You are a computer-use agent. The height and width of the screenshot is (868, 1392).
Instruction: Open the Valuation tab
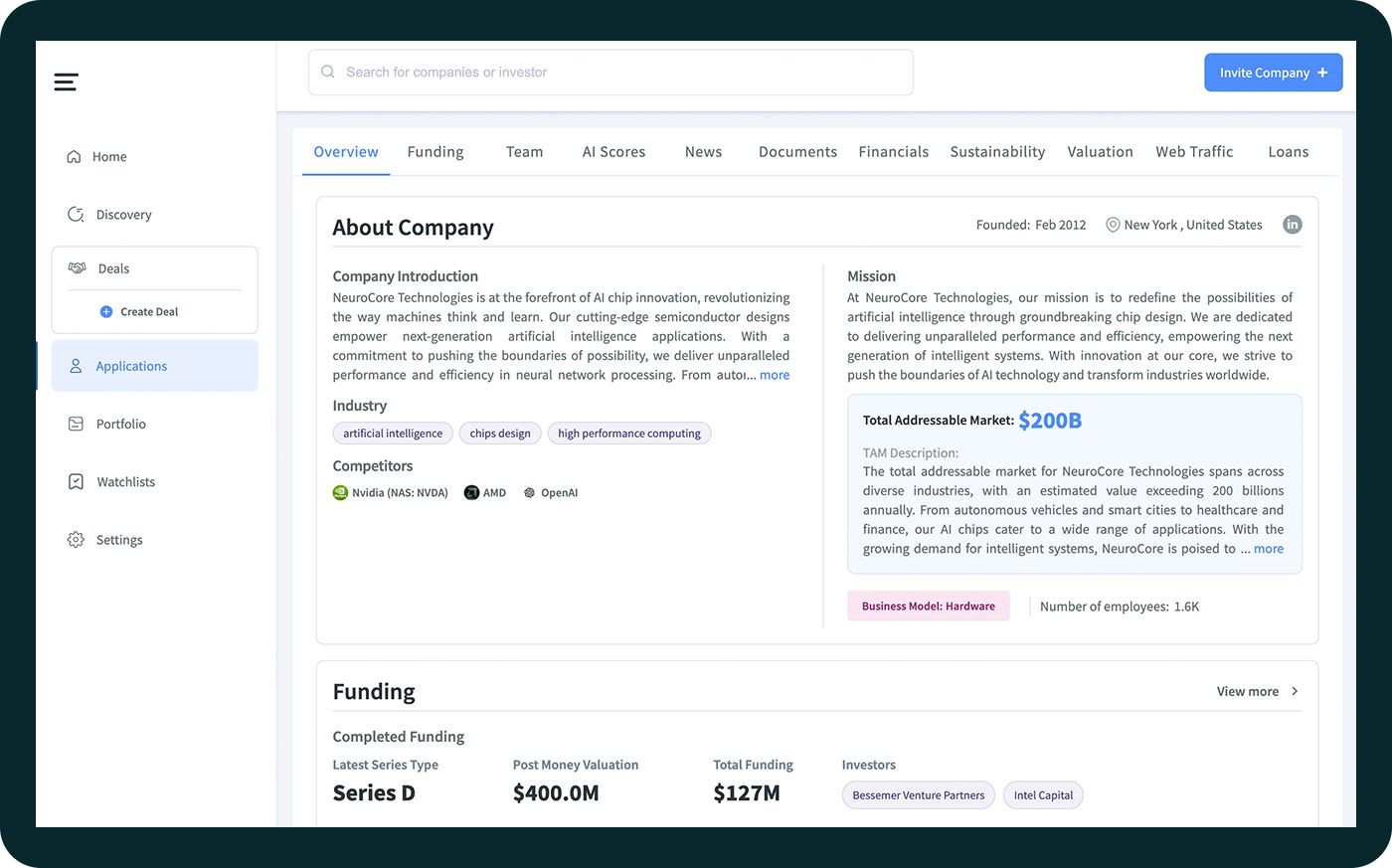click(1100, 151)
